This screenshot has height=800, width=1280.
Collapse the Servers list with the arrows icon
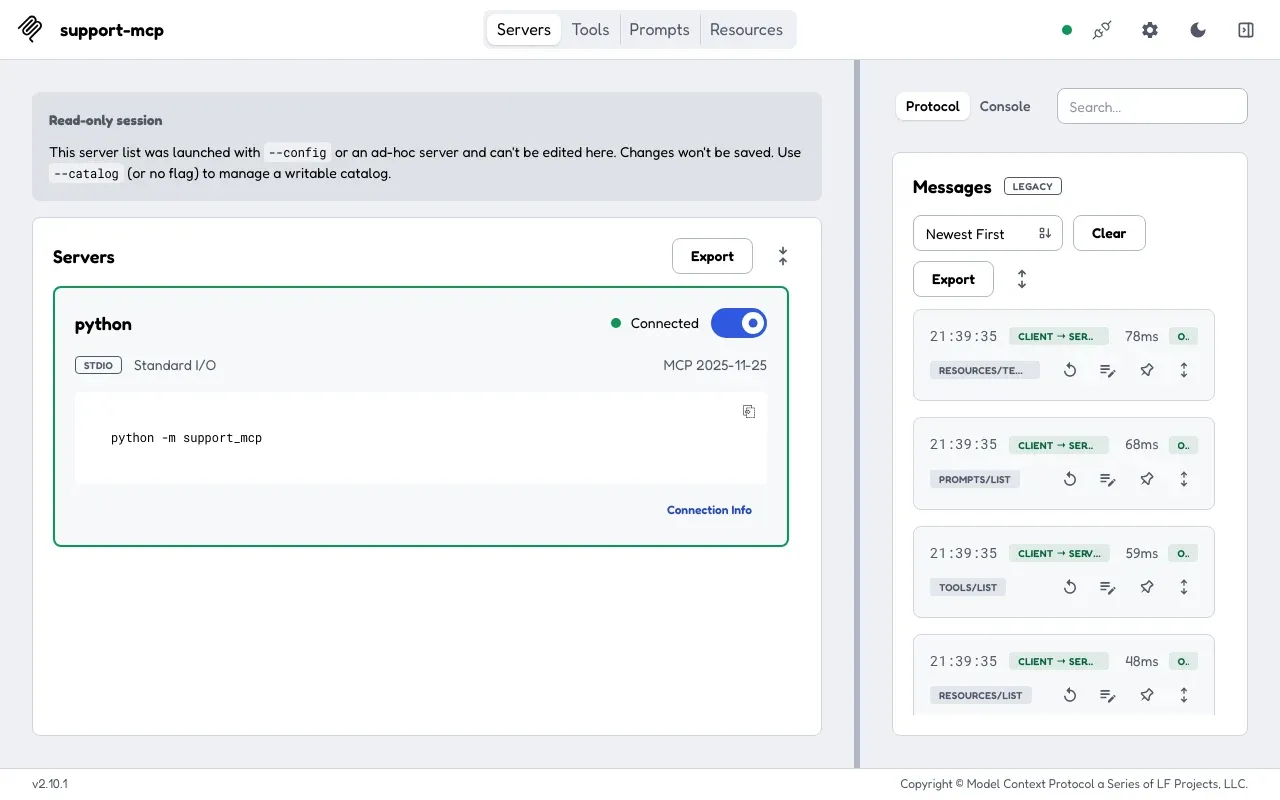(x=783, y=256)
